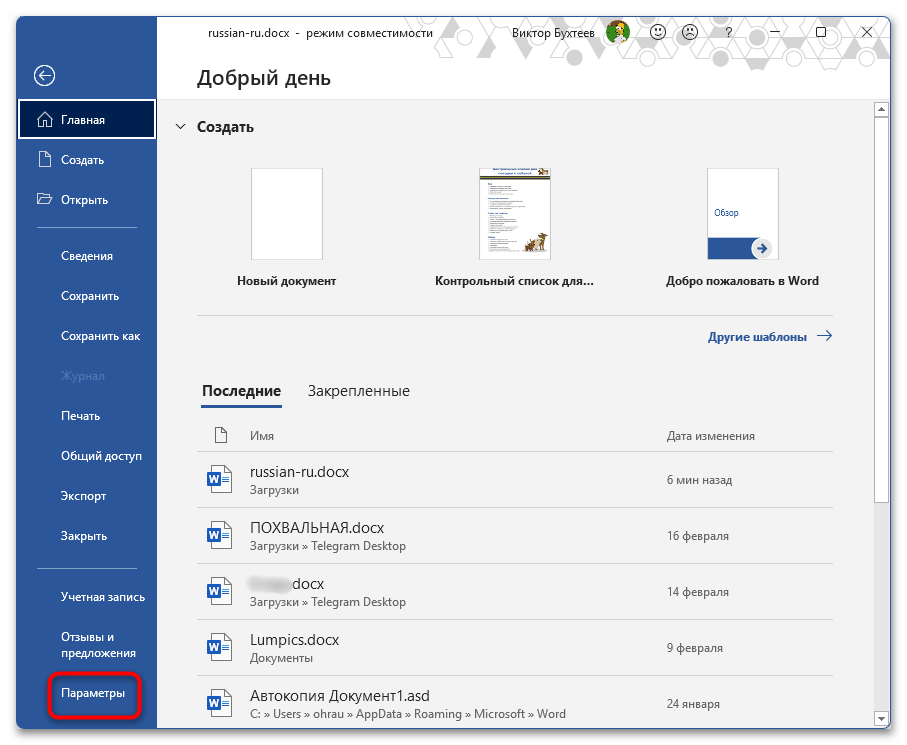Collapse the Создать section with the chevron
Image resolution: width=907 pixels, height=745 pixels.
(180, 127)
